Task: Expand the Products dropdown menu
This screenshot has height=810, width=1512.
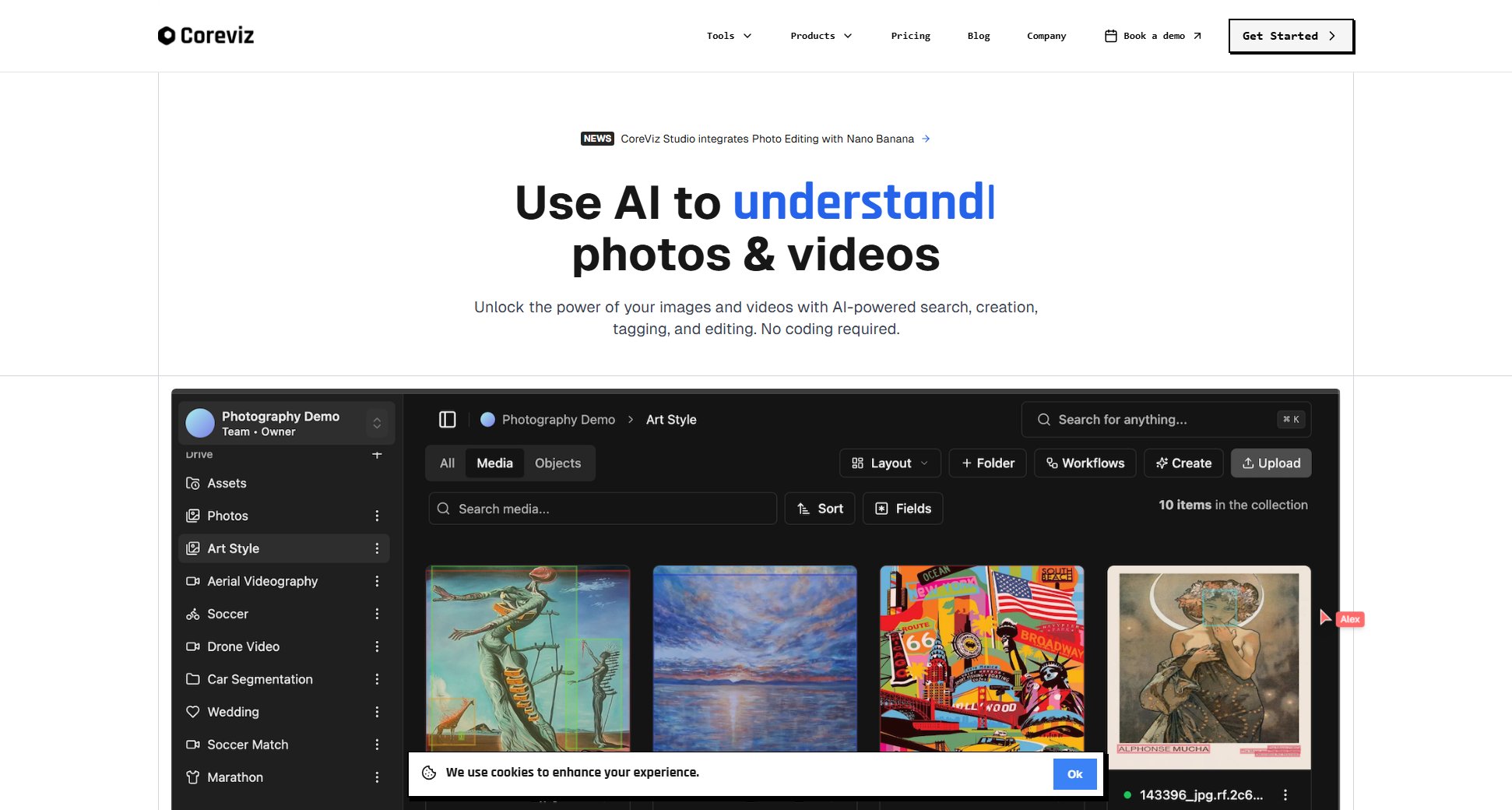Action: (x=821, y=36)
